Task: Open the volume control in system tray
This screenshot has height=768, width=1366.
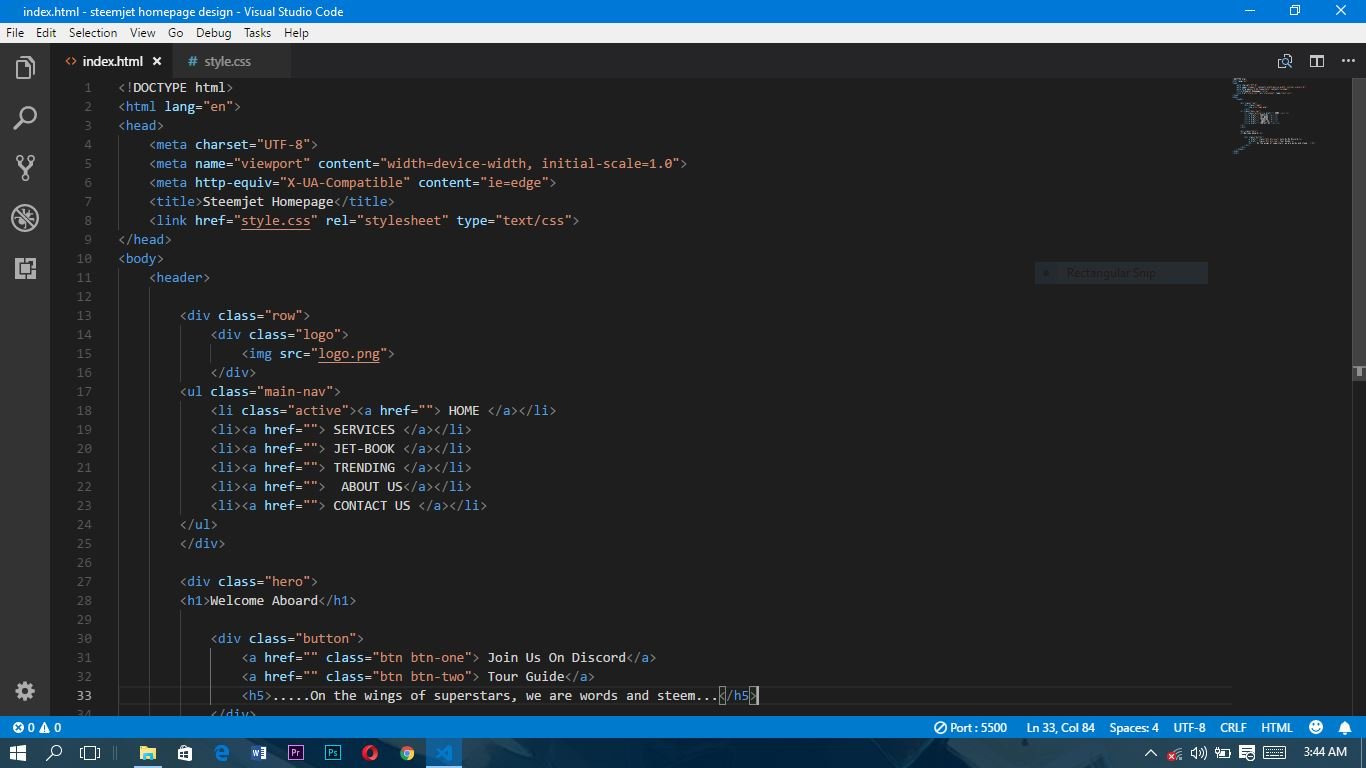Action: (1198, 753)
